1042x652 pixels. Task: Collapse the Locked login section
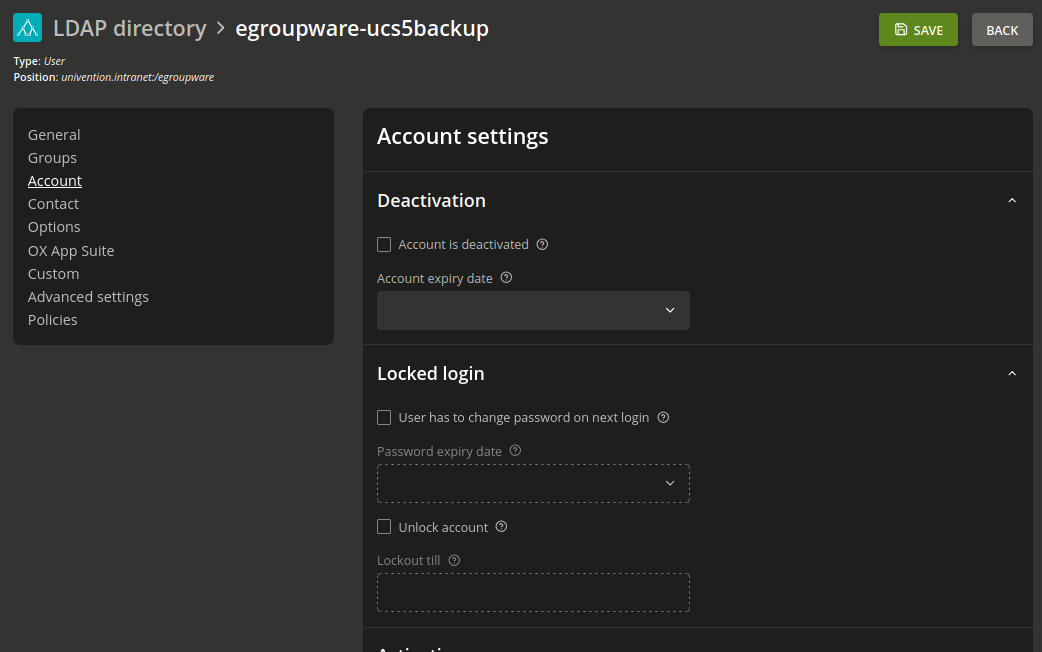(x=1011, y=374)
